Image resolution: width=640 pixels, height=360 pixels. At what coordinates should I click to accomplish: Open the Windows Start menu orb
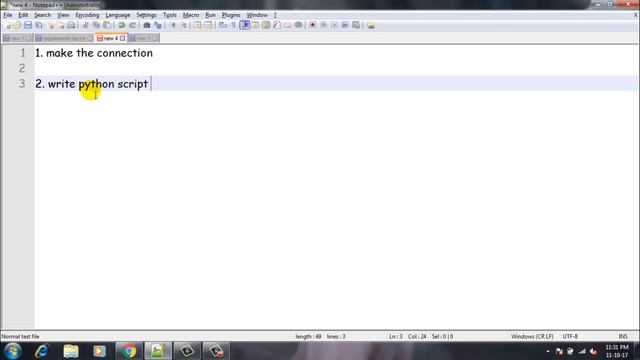tap(13, 351)
